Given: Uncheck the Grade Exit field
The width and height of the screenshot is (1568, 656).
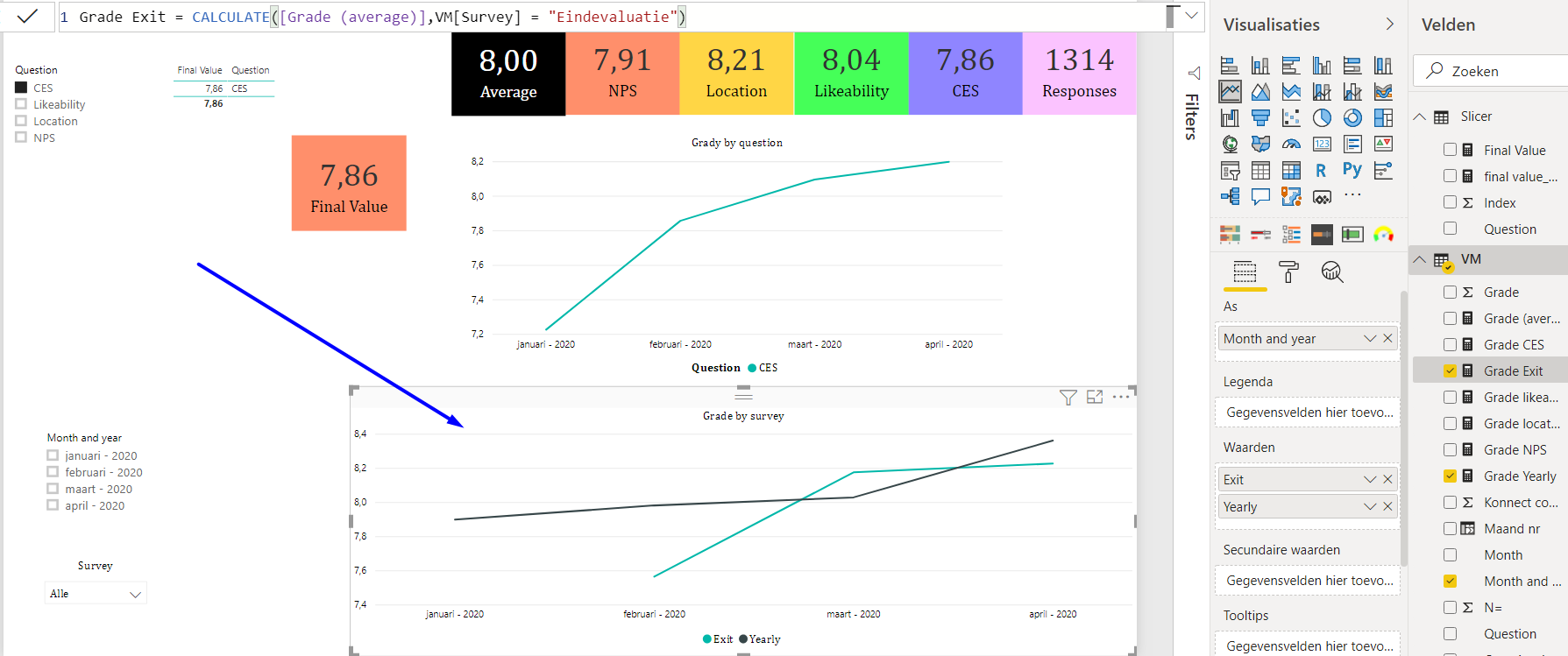Looking at the screenshot, I should pos(1450,370).
